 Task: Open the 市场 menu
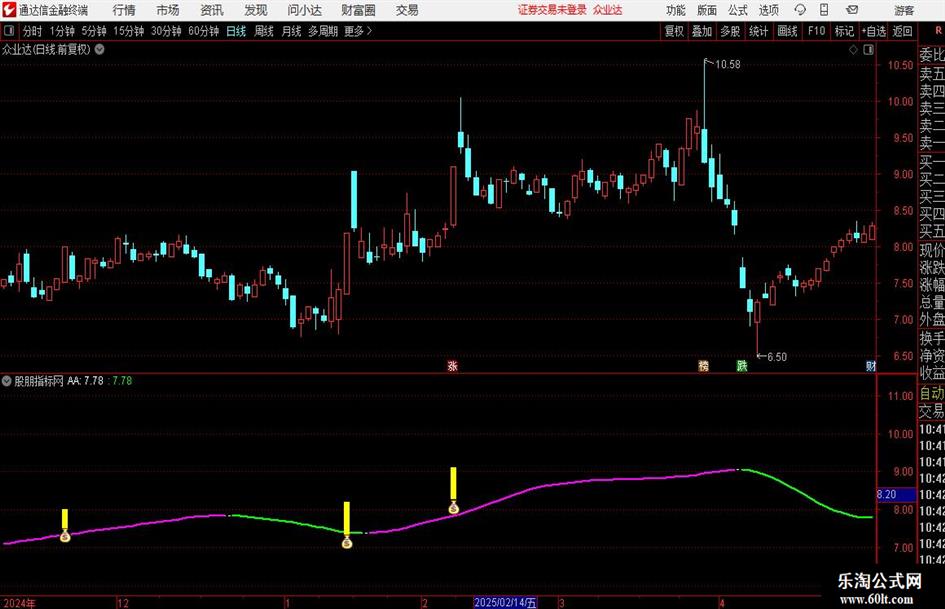(x=168, y=10)
